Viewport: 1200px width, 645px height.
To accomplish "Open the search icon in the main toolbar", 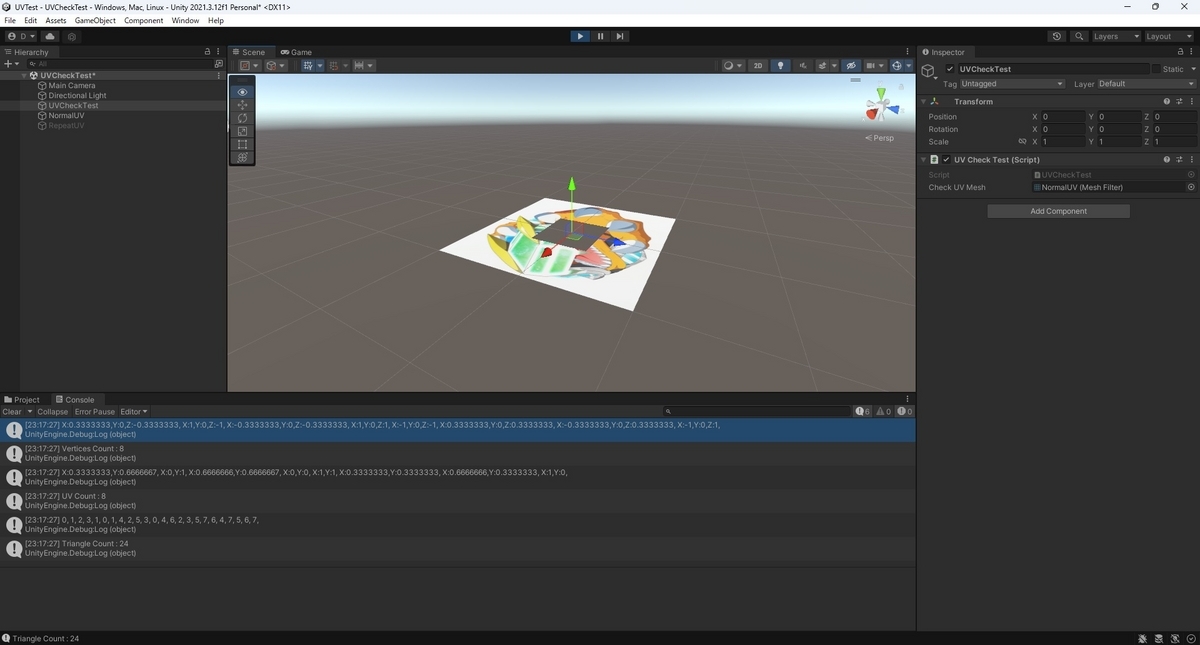I will point(1079,36).
